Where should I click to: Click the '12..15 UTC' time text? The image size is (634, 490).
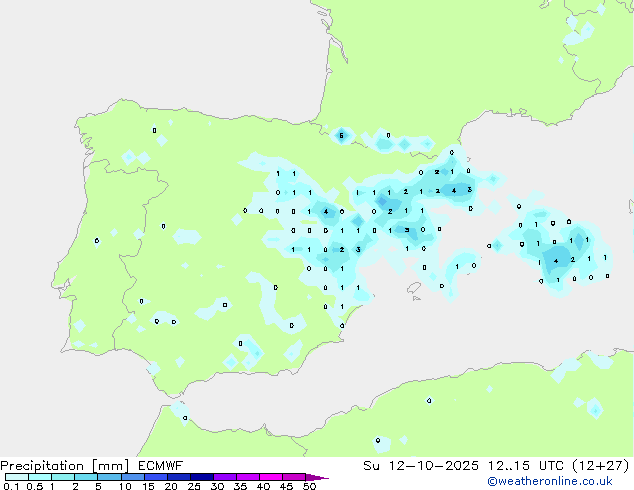[525, 466]
